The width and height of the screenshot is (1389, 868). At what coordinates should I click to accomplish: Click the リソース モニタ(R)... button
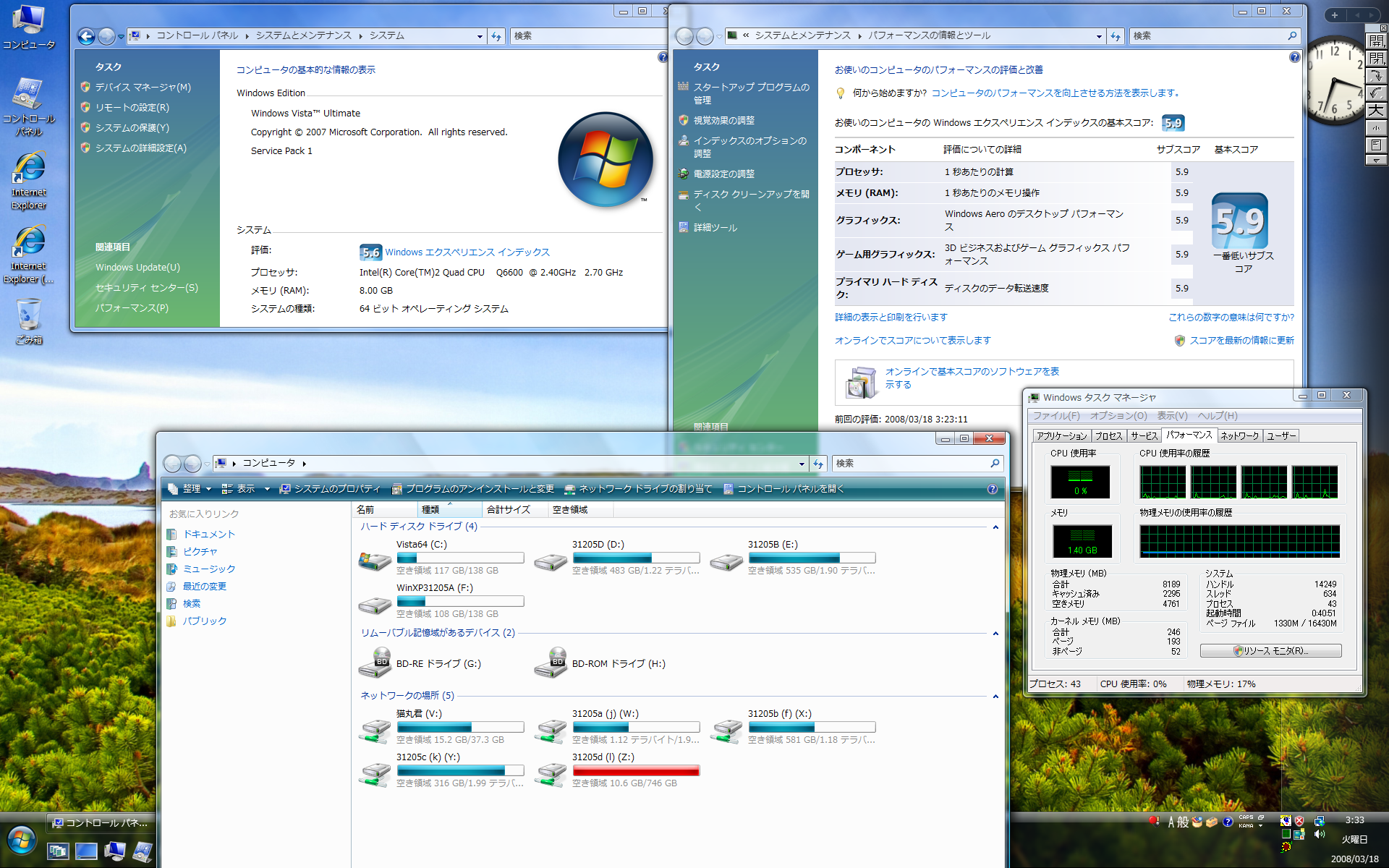1270,651
